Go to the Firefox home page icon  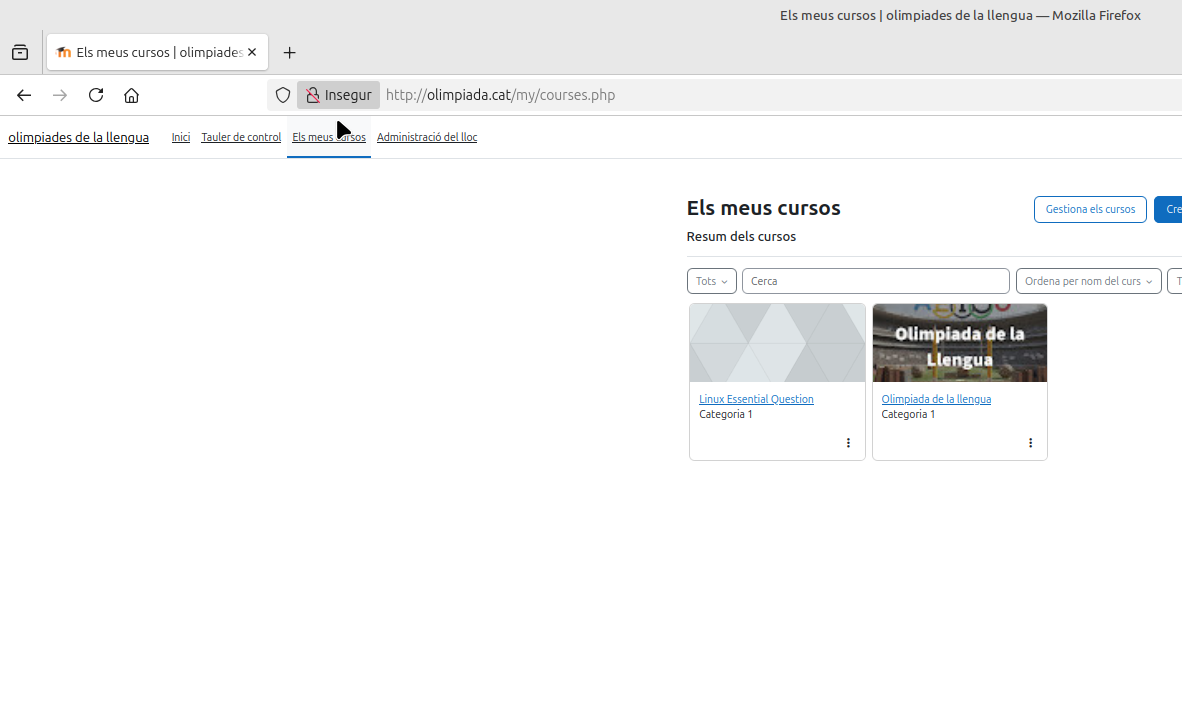click(x=131, y=95)
